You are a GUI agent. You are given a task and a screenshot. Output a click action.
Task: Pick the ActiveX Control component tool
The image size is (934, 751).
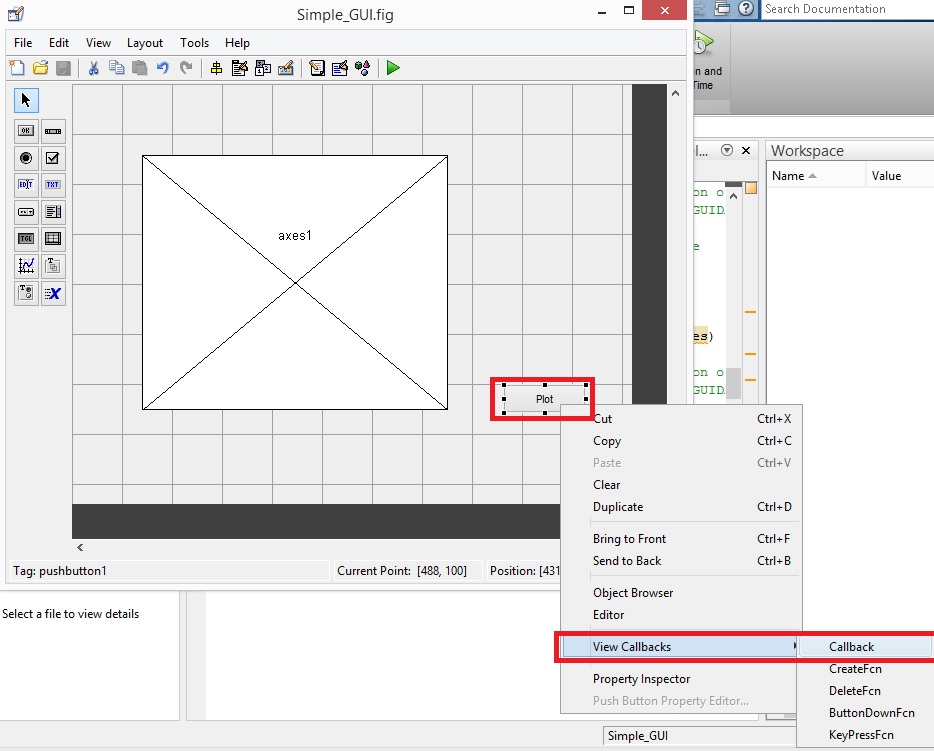click(x=53, y=293)
